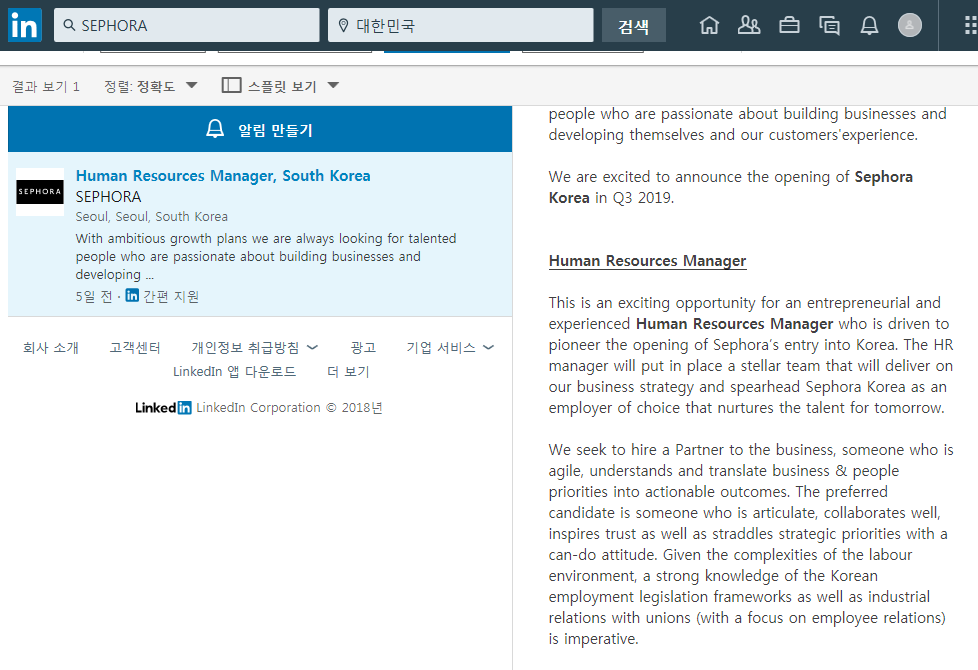
Task: Open the 스플릿 보기 view dropdown
Action: (x=280, y=85)
